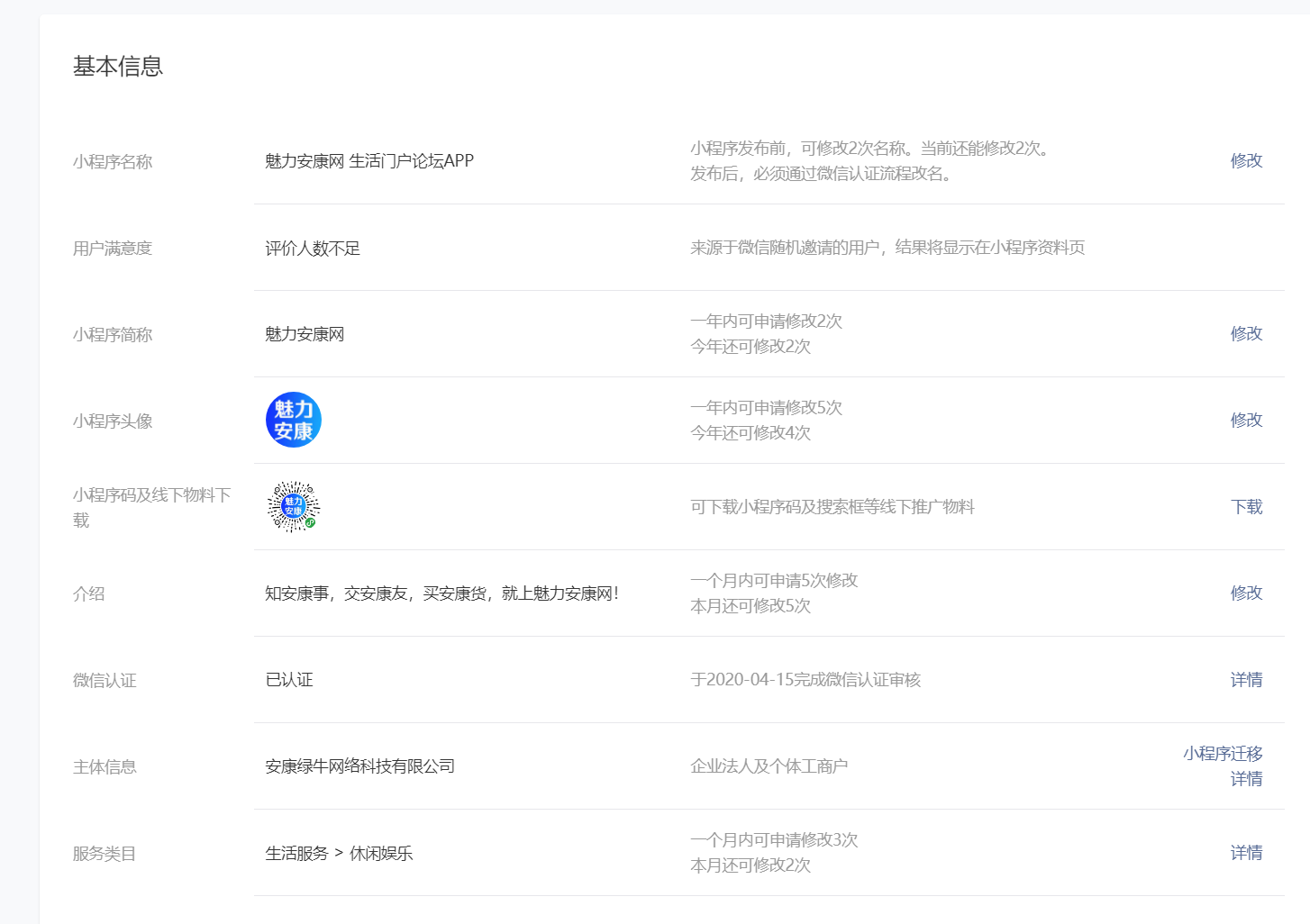Click the 于2020-04-15完成微信认证审核 text
Viewport: 1310px width, 924px height.
[x=805, y=680]
